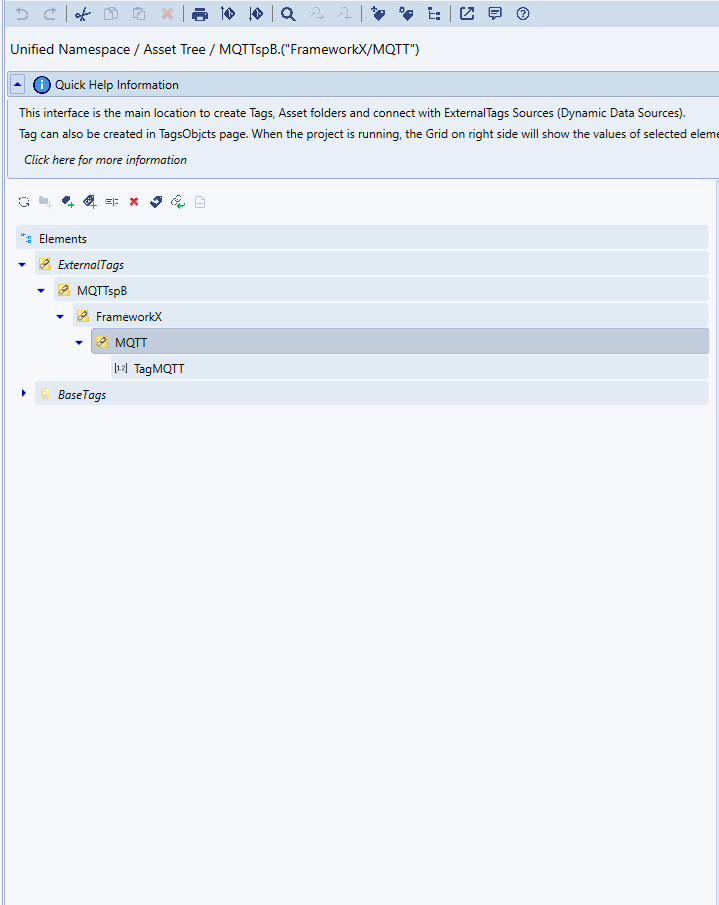The height and width of the screenshot is (905, 719).
Task: Click the hierarchy tree icon in top toolbar
Action: tap(433, 14)
